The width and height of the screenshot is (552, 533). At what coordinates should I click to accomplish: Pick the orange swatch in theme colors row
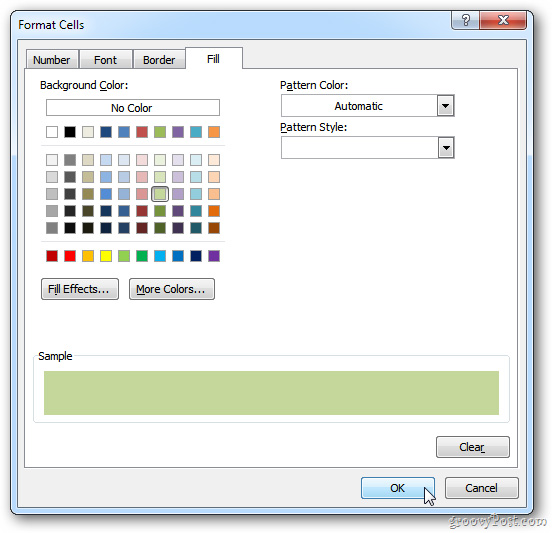pos(214,132)
